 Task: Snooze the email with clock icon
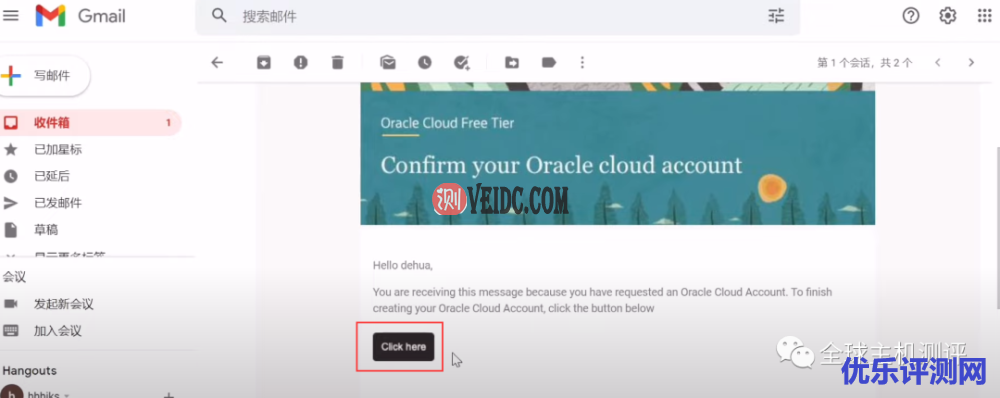click(425, 62)
